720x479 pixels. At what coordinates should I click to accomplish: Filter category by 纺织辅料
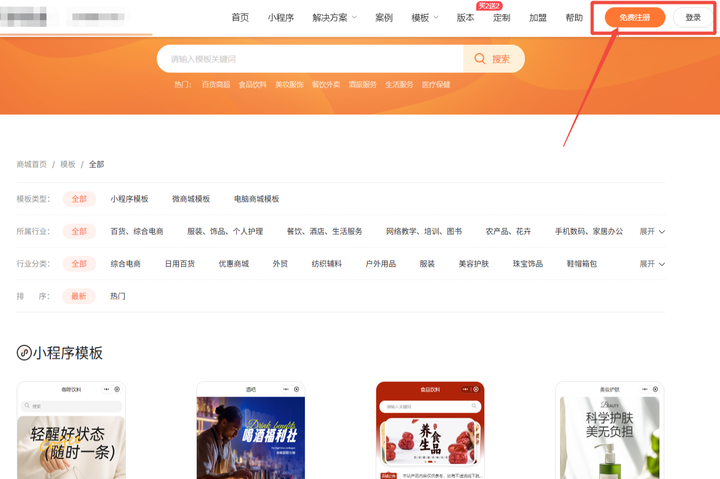(326, 264)
